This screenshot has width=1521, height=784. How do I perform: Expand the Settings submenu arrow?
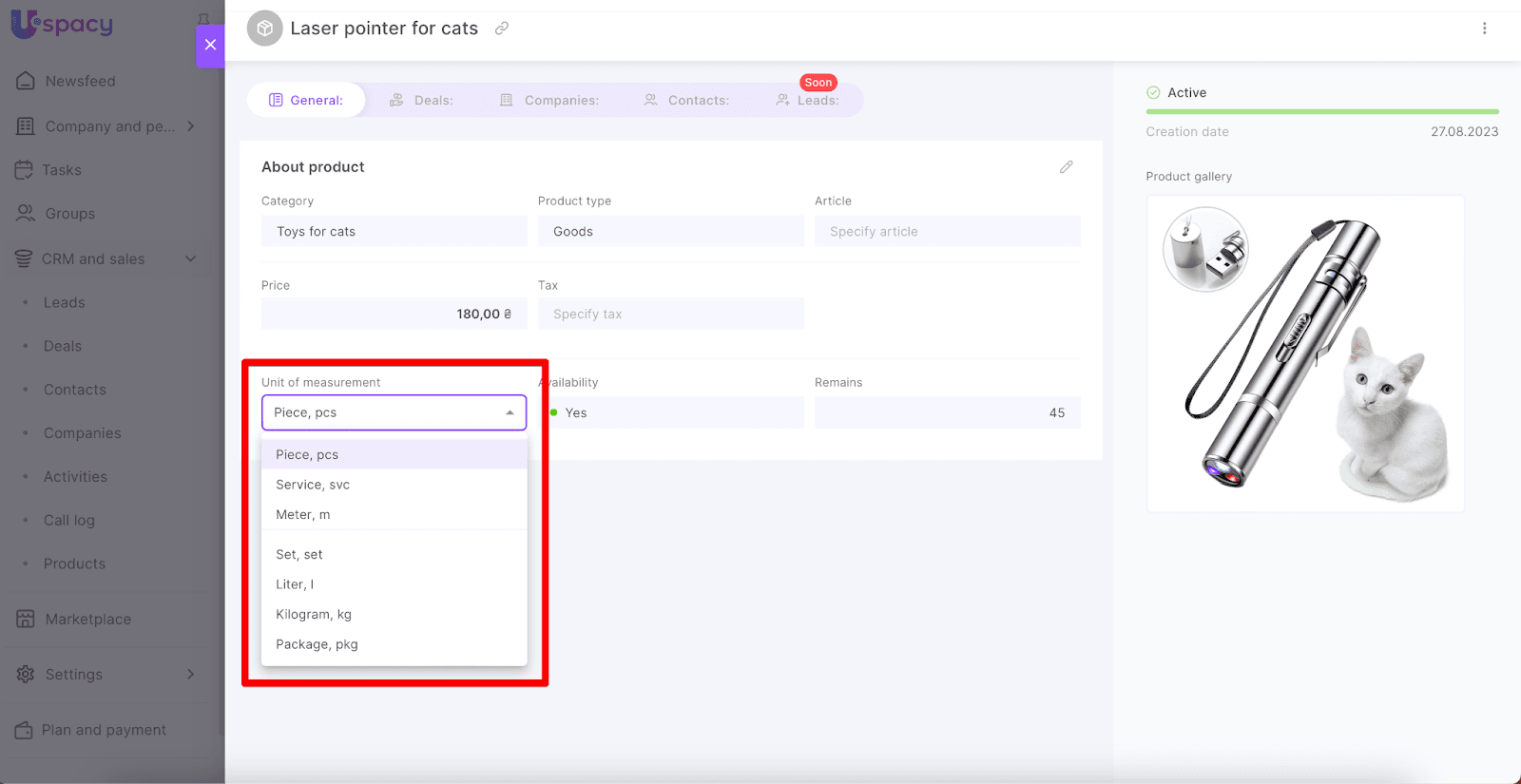click(x=191, y=674)
